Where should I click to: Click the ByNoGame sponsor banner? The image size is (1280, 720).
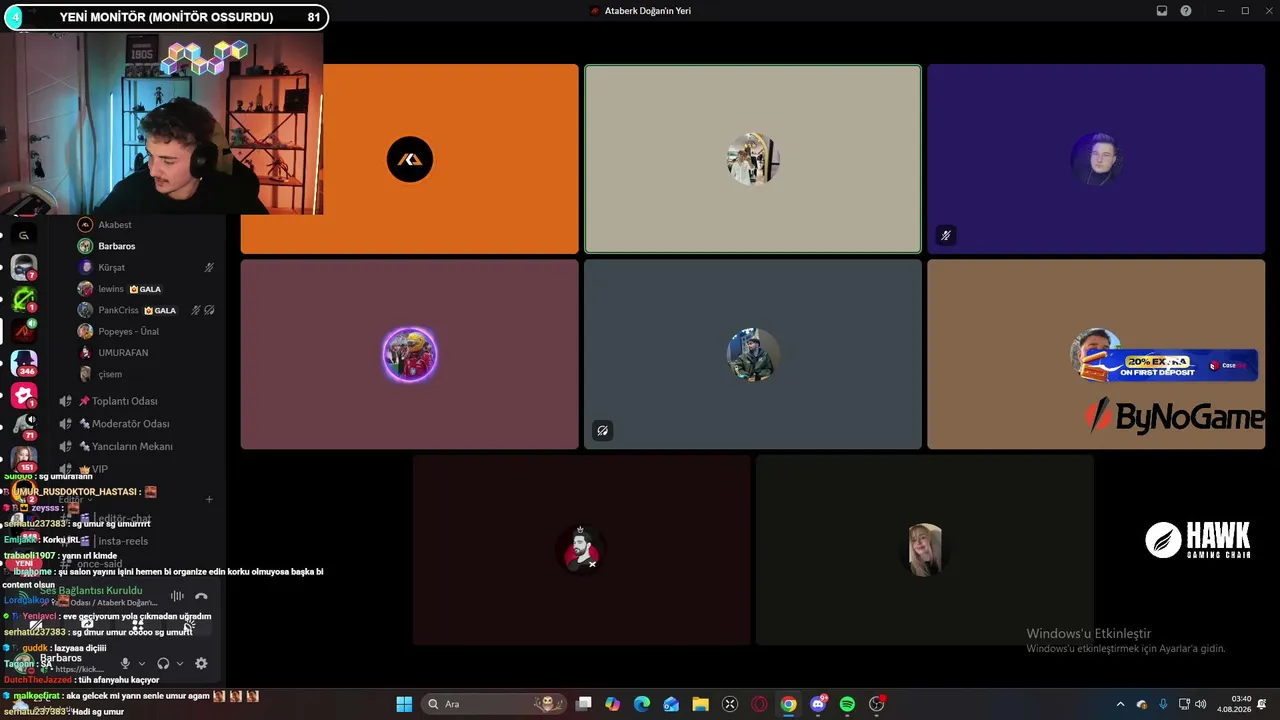[1174, 417]
